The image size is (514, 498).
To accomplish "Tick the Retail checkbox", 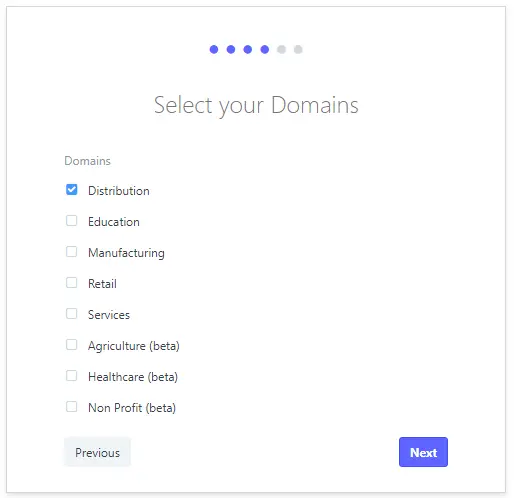I will click(71, 283).
